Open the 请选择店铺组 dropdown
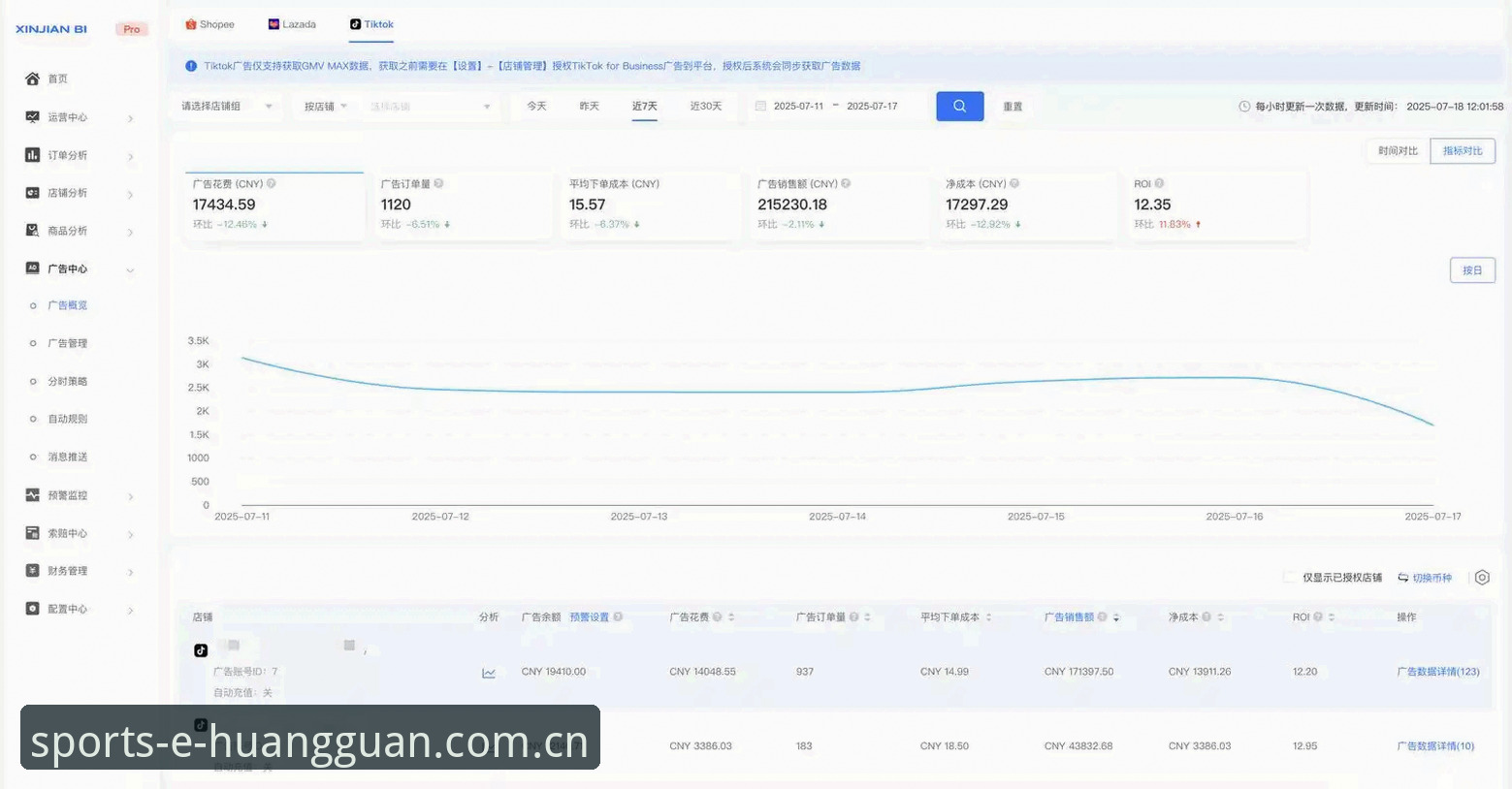The image size is (1512, 789). coord(228,107)
